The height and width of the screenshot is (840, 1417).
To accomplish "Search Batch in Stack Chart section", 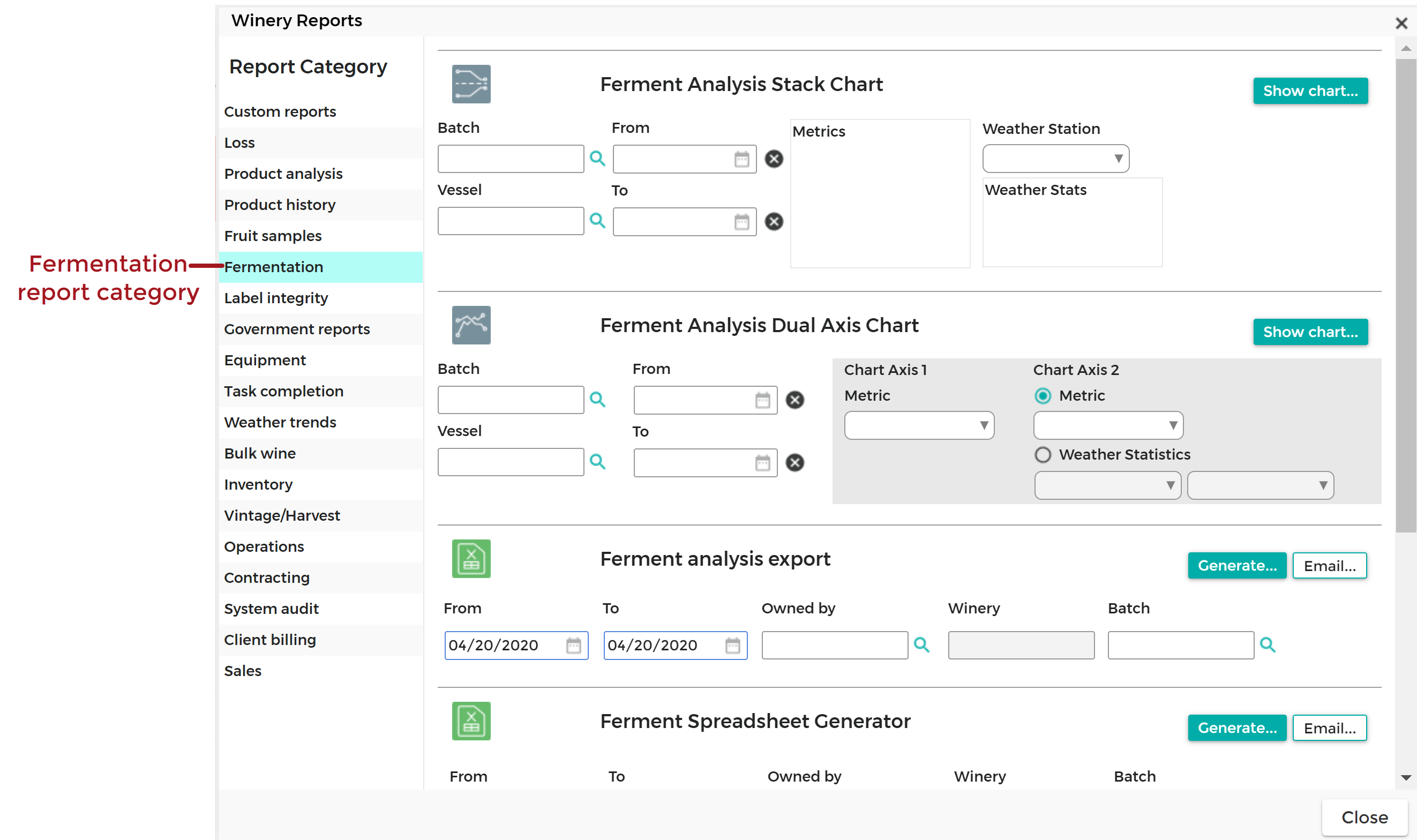I will [597, 159].
